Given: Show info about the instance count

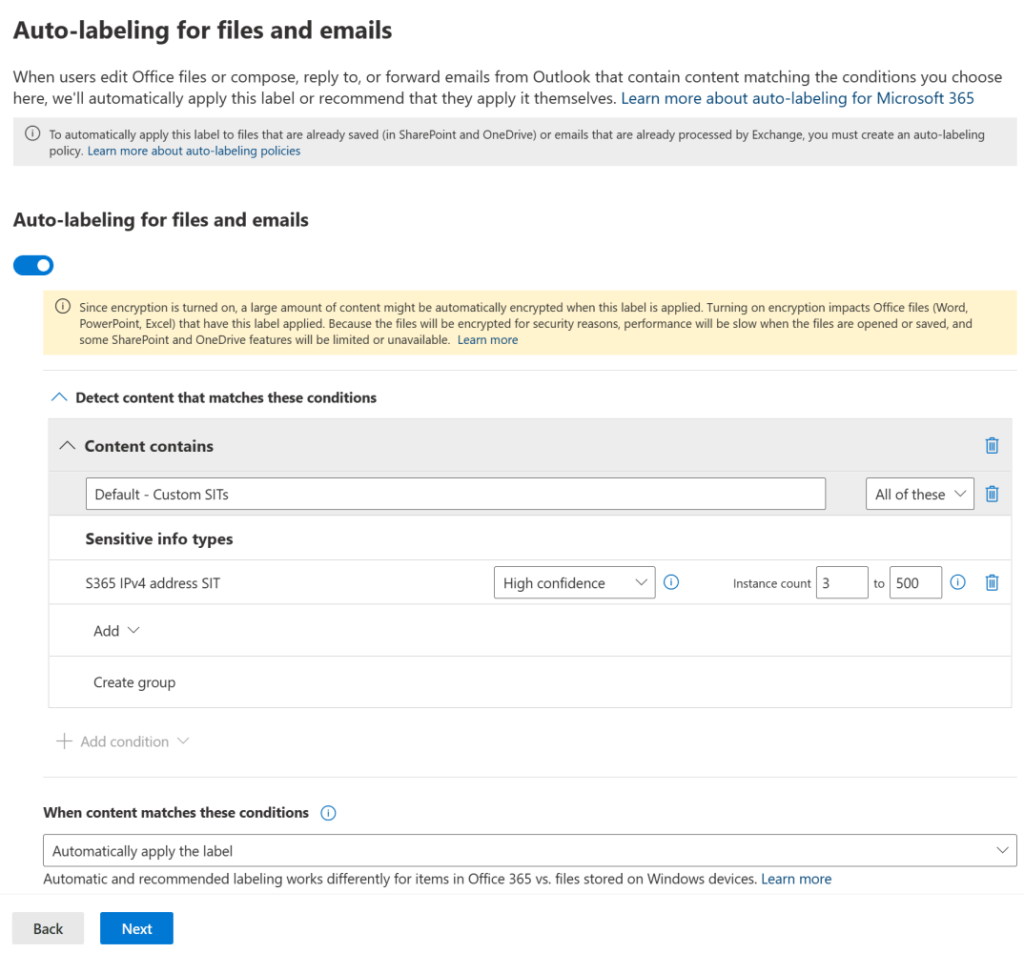Looking at the screenshot, I should [957, 583].
